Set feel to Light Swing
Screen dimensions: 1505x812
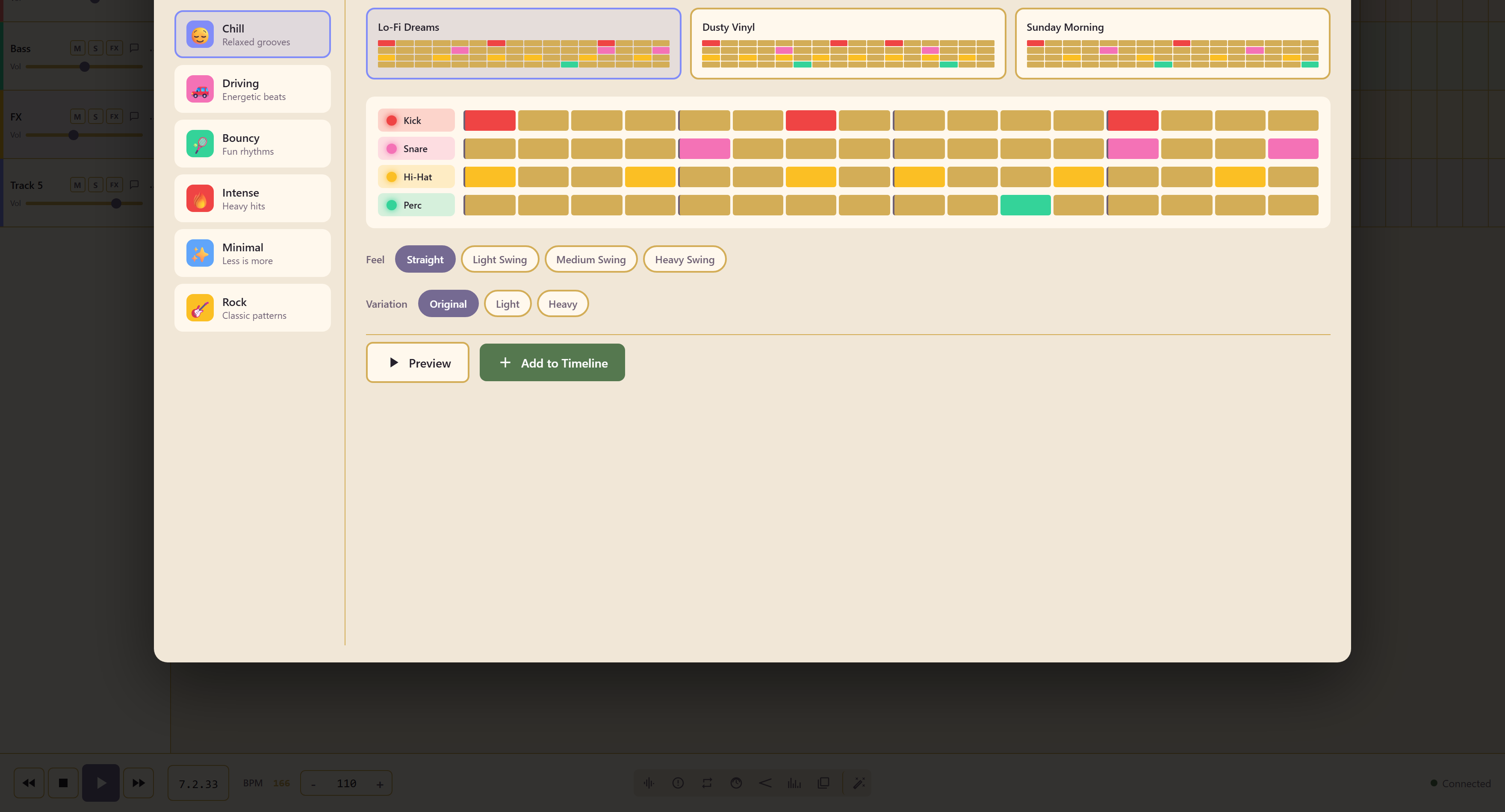499,259
